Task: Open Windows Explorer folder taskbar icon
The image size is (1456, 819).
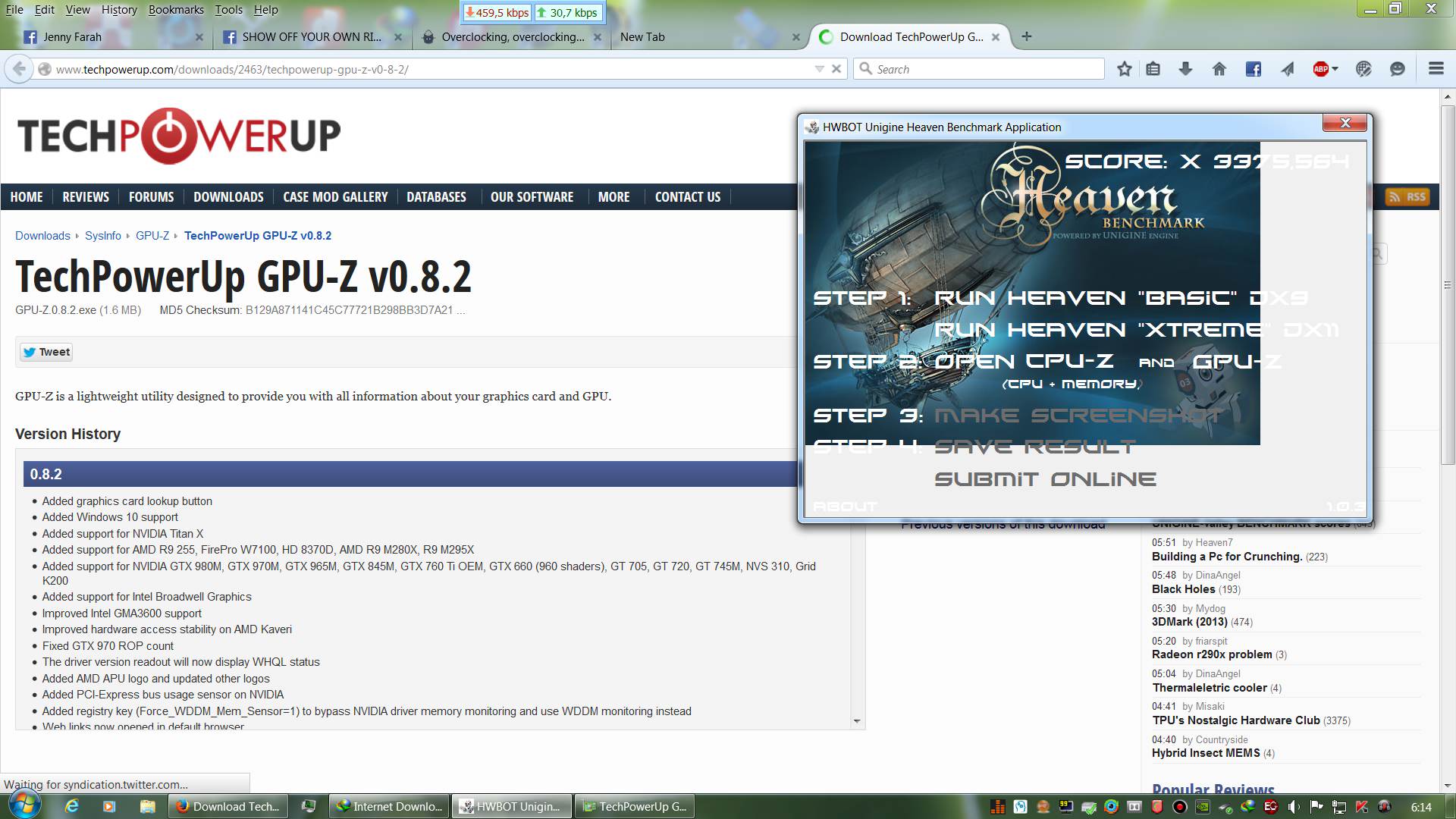Action: (x=147, y=806)
